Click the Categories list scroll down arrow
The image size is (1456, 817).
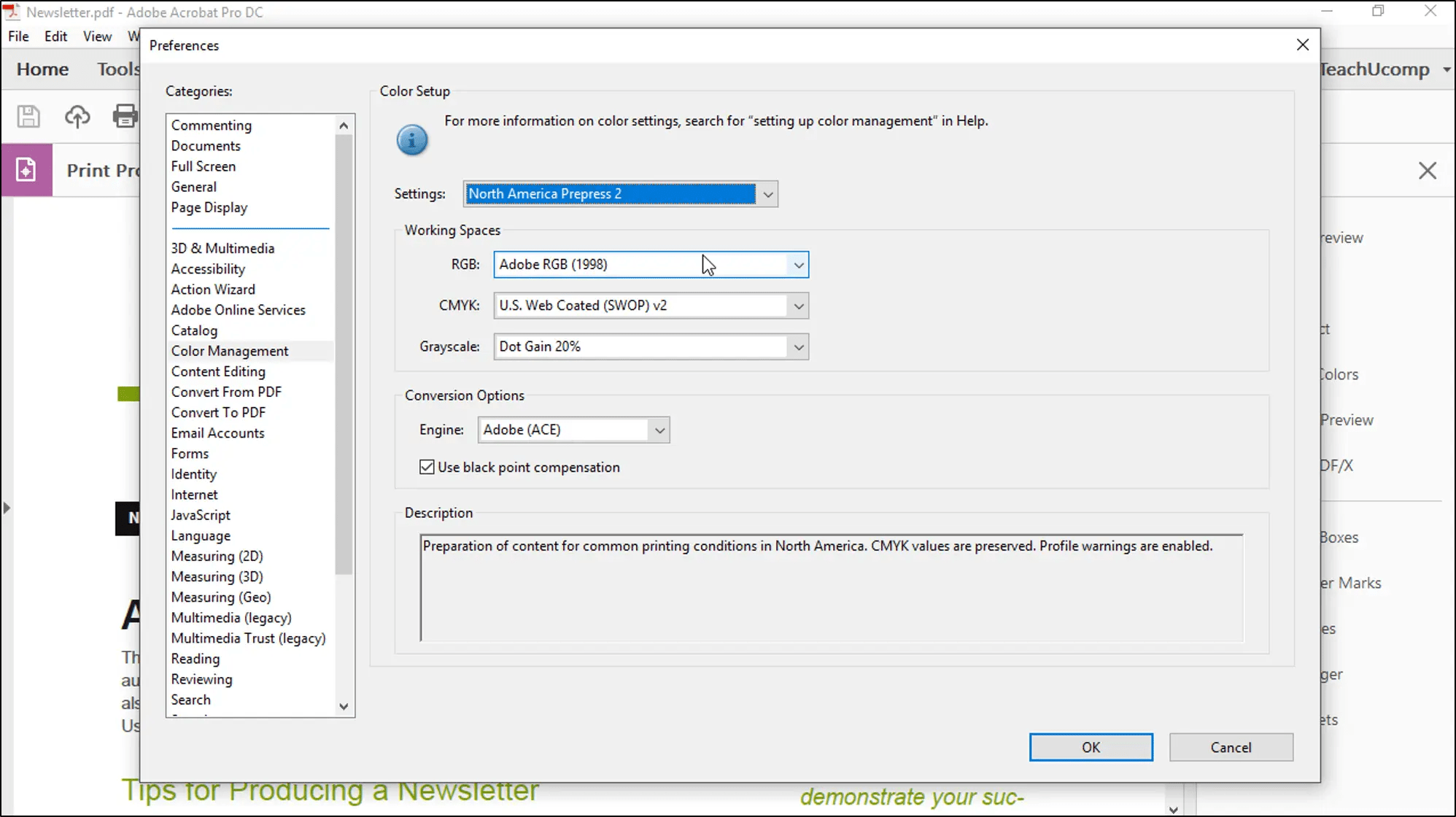(x=344, y=707)
